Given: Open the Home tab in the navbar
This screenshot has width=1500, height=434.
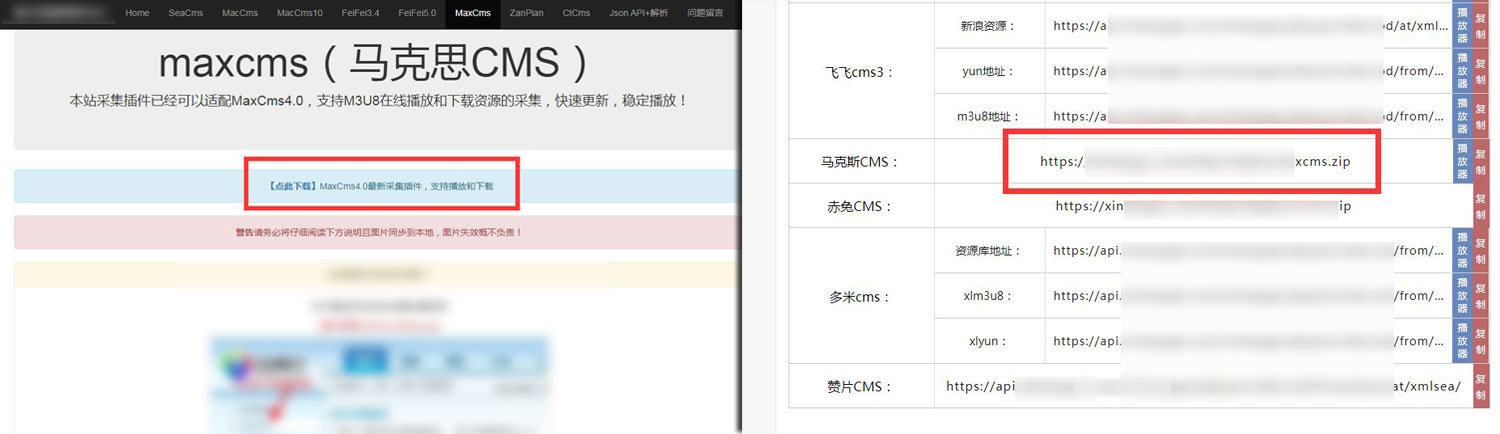Looking at the screenshot, I should (x=138, y=13).
